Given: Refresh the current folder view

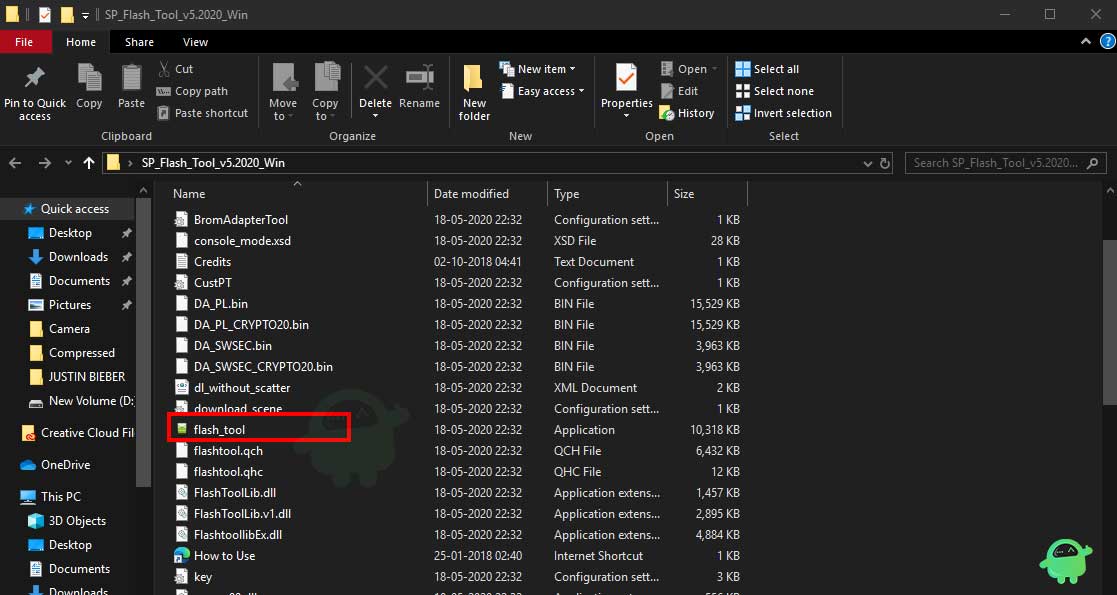Looking at the screenshot, I should point(884,163).
